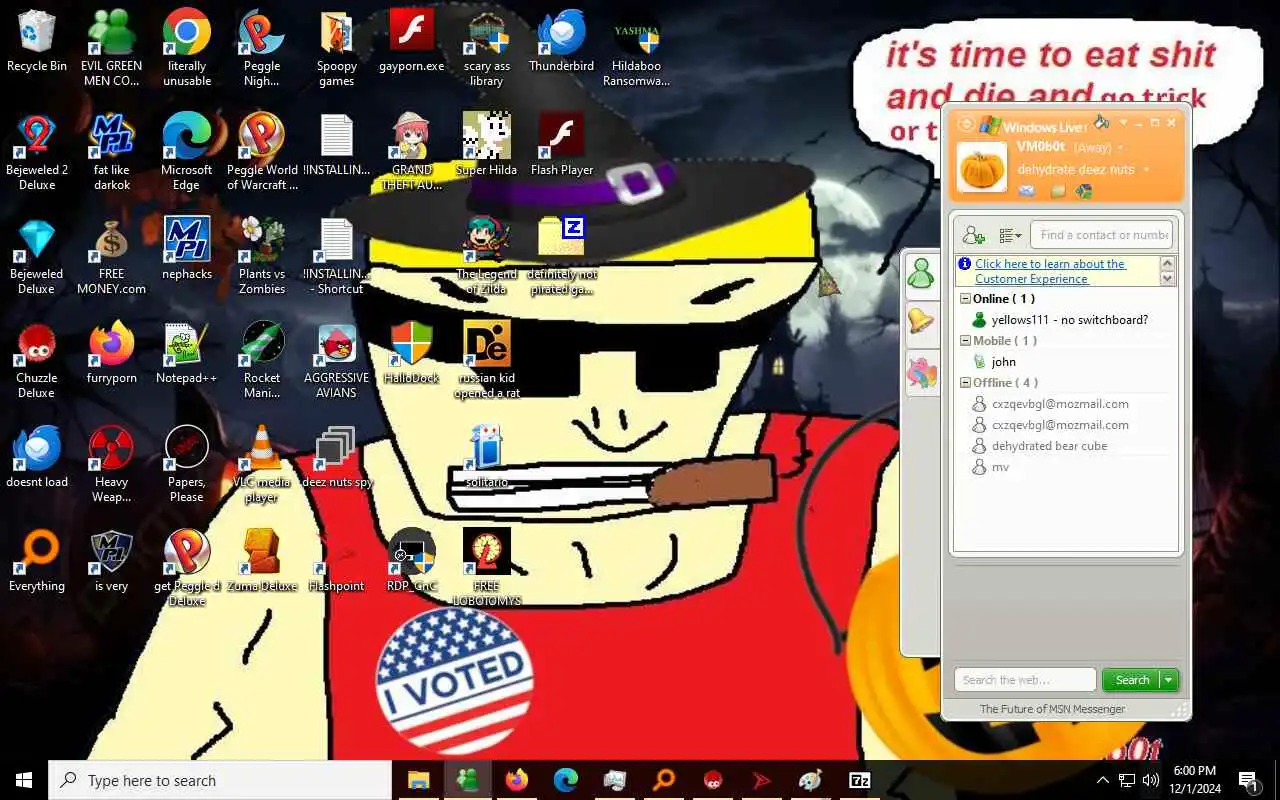Click the paintbrush color scheme icon
This screenshot has height=800, width=1280.
(x=1101, y=122)
